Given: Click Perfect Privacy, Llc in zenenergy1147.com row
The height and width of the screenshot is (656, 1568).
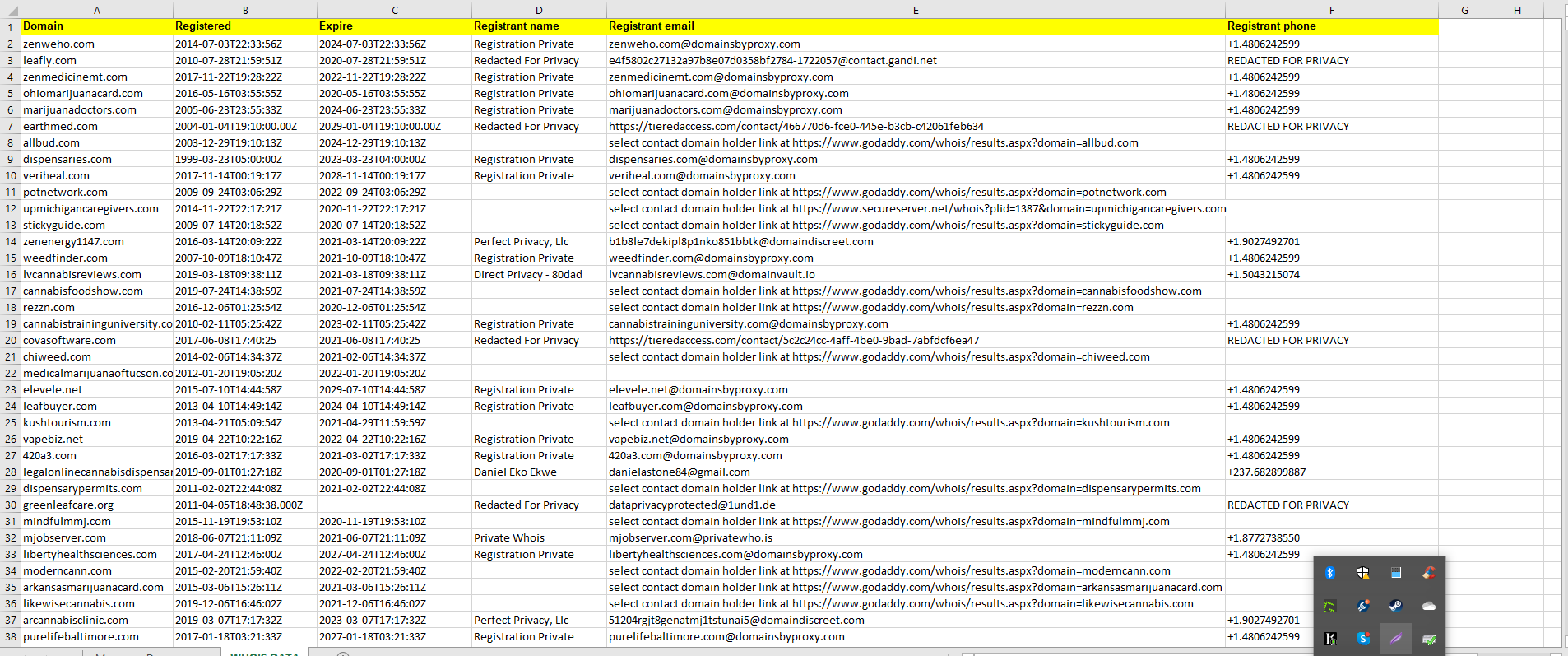Looking at the screenshot, I should [539, 241].
